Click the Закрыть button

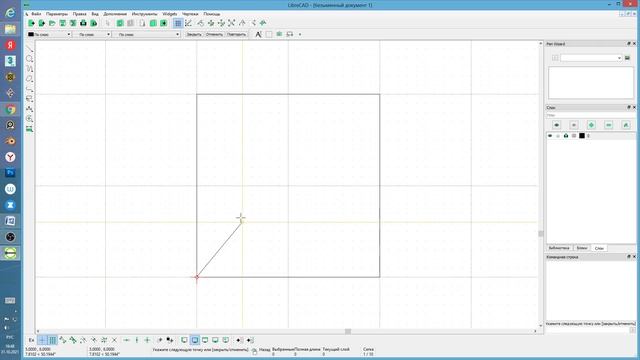click(x=194, y=35)
